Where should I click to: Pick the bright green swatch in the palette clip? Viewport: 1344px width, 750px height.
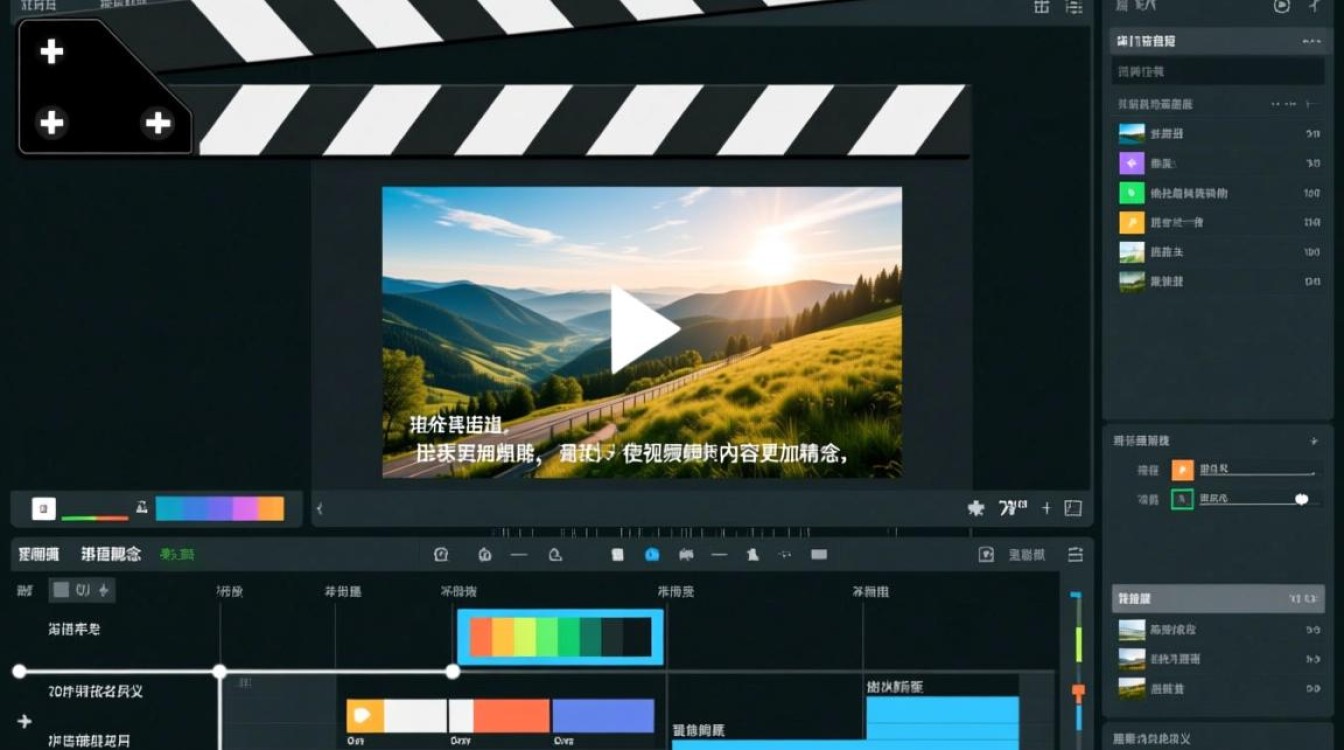(x=547, y=637)
